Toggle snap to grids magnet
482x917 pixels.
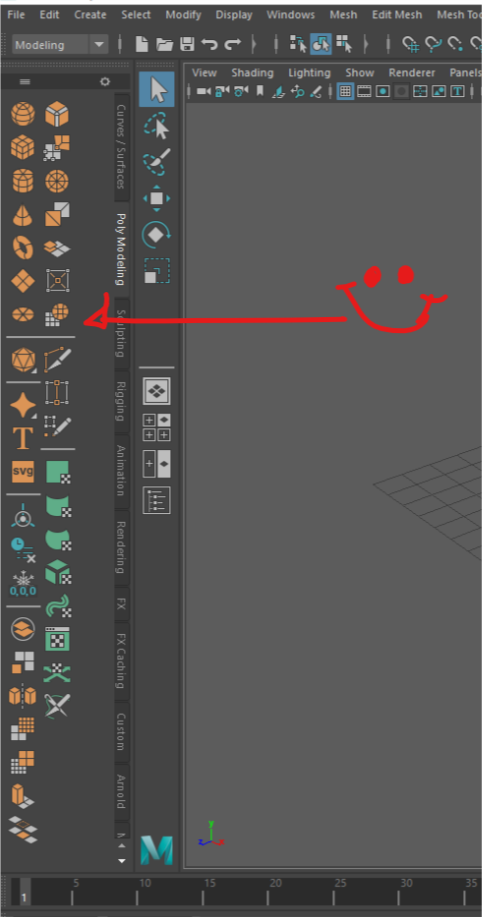coord(411,44)
